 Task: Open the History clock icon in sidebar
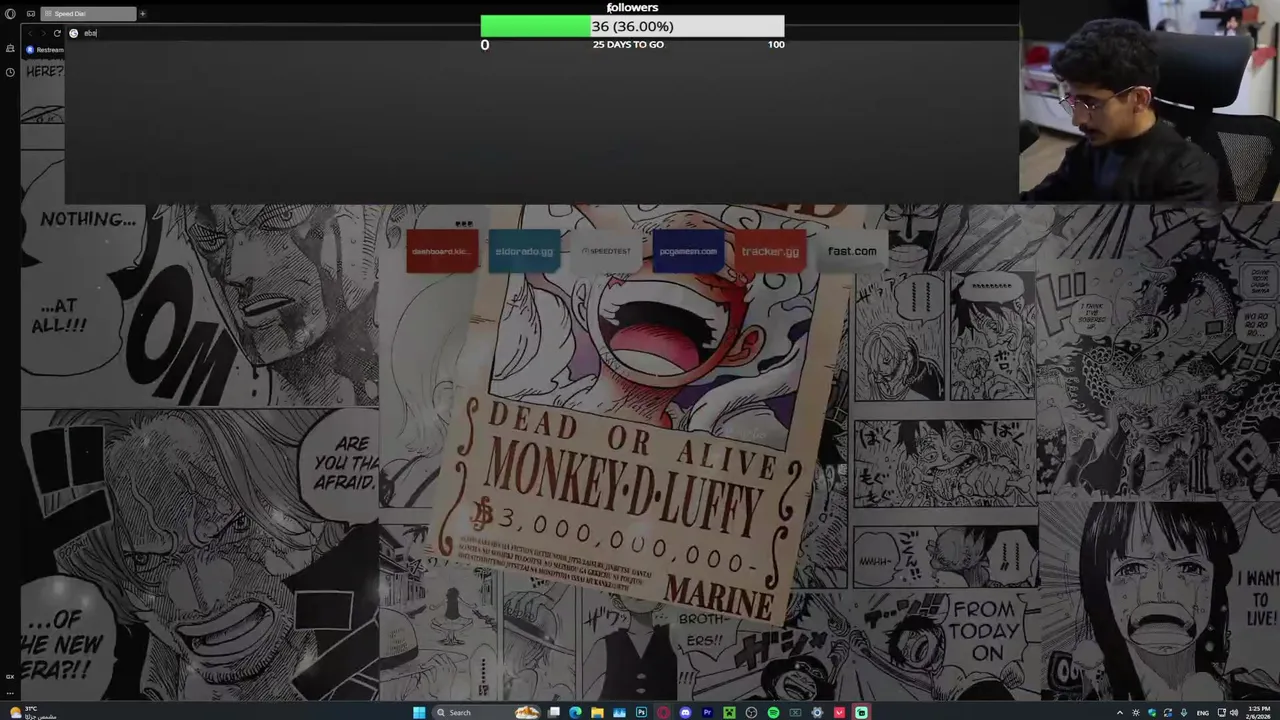click(x=10, y=72)
